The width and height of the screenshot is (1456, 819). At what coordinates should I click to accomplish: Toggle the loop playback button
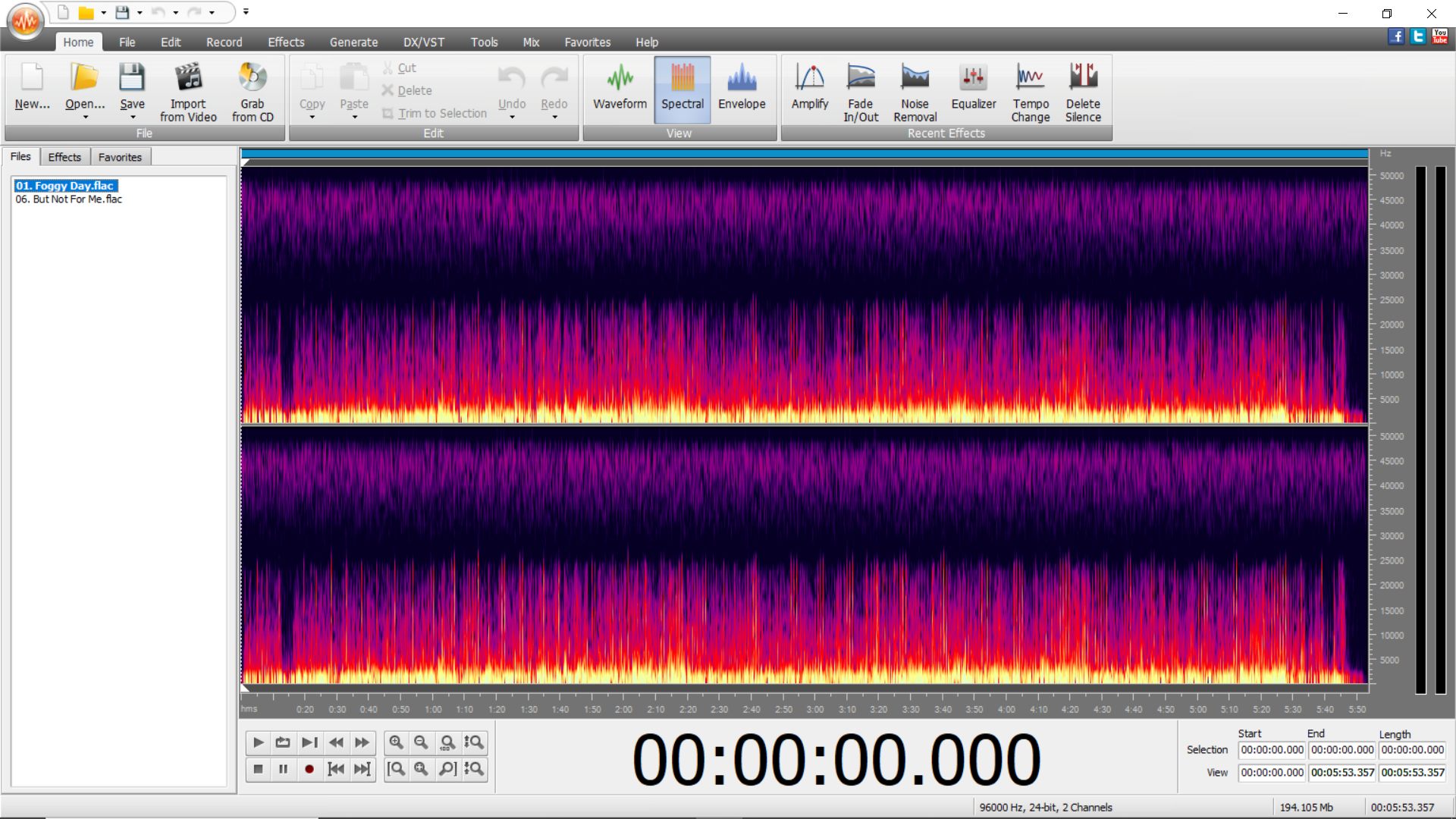[x=283, y=742]
